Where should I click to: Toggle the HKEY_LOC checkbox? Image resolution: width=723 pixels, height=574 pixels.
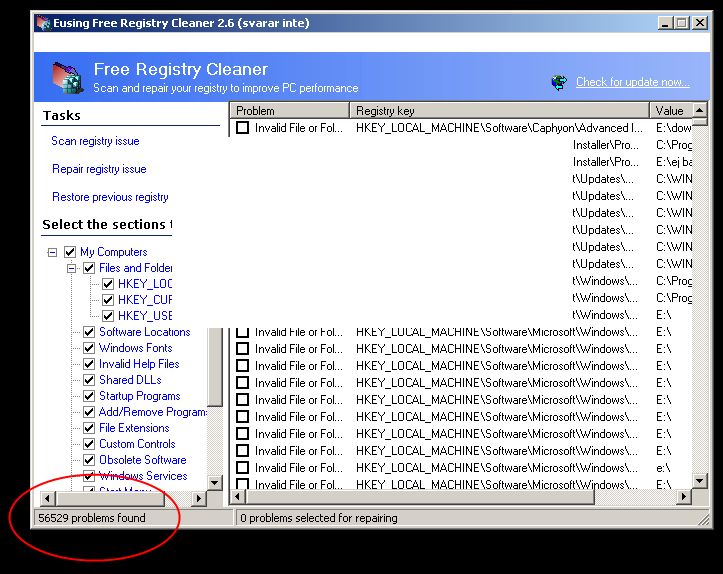click(x=108, y=284)
